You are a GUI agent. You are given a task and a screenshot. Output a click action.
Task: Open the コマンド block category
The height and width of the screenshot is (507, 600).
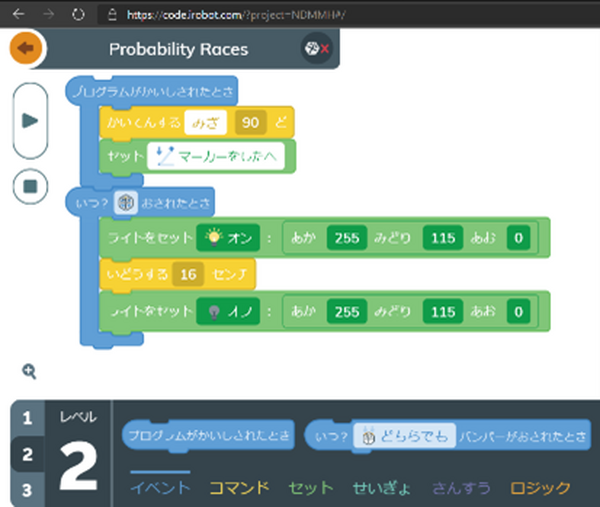point(238,487)
